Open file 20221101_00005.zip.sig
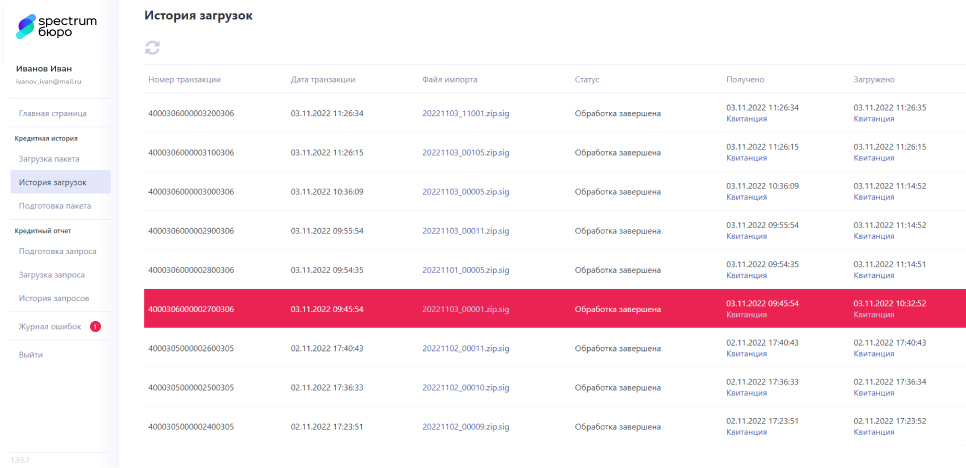The width and height of the screenshot is (966, 468). pos(466,270)
